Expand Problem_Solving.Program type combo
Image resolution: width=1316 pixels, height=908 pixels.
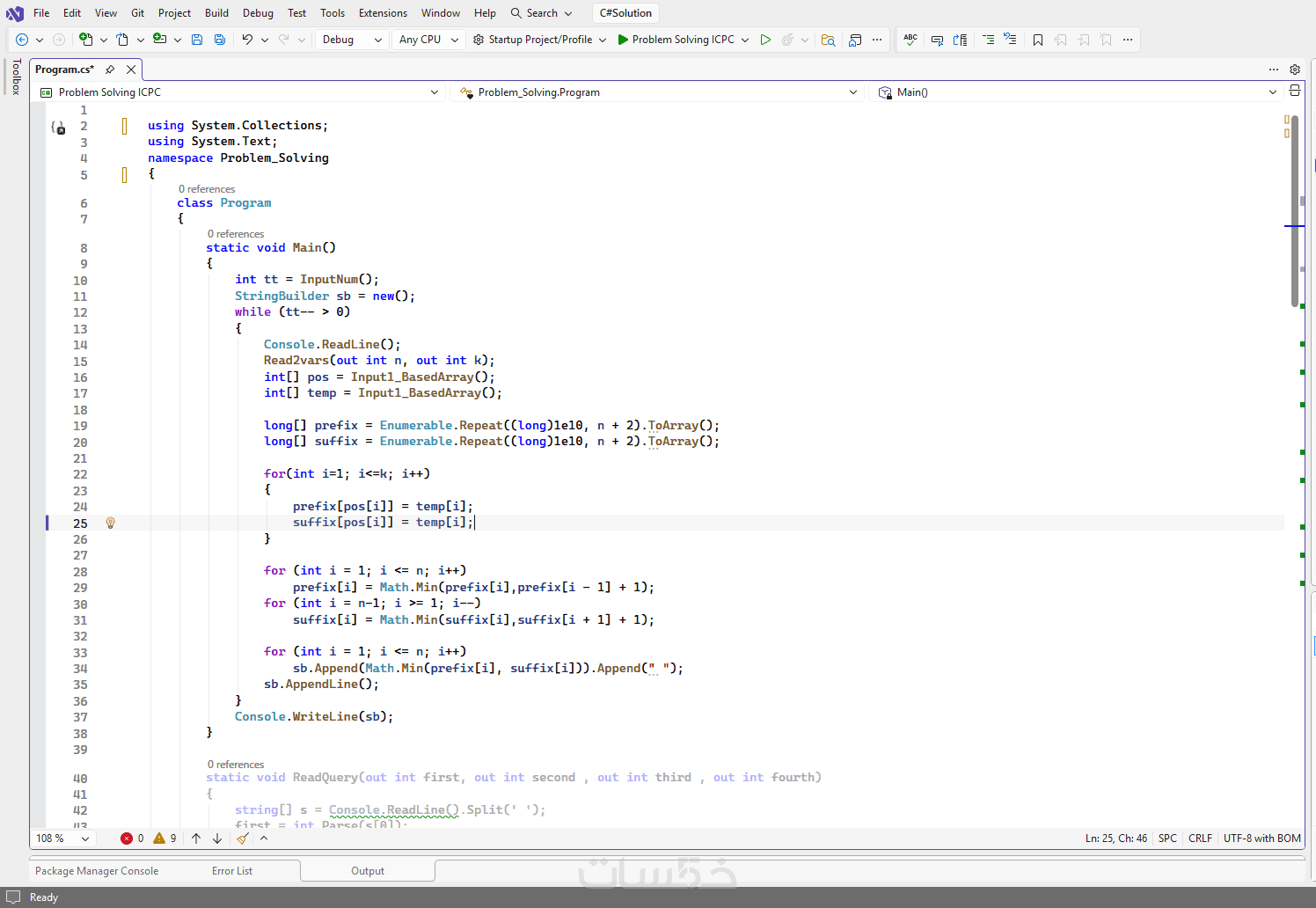(657, 92)
